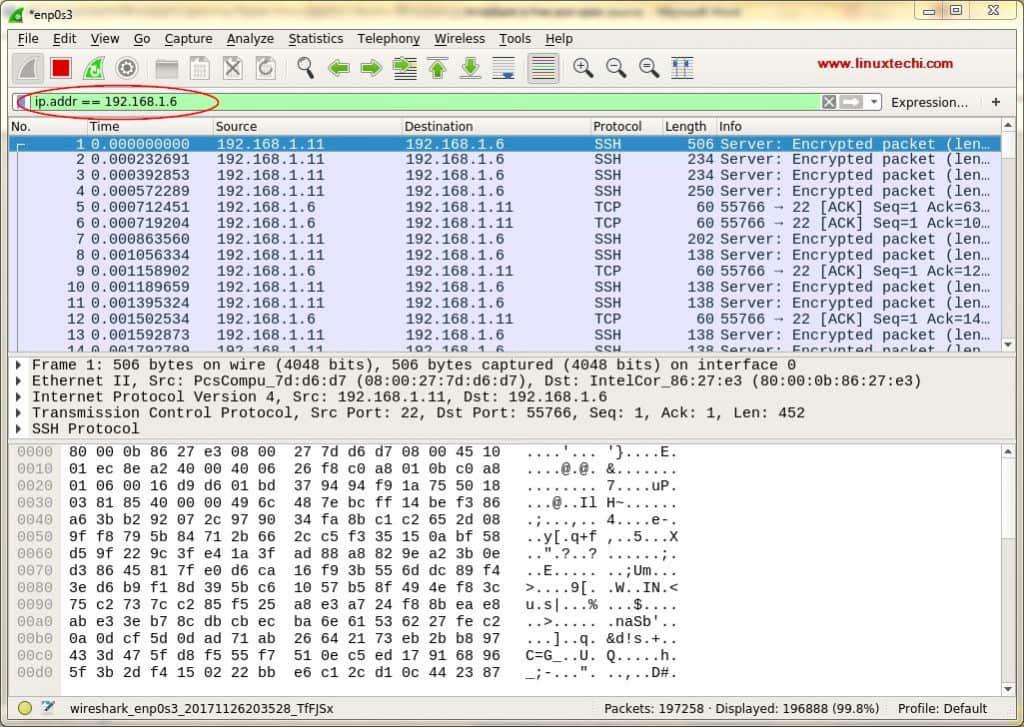Screen dimensions: 1024x727
Task: Toggle auto-scroll during live capture
Action: [x=503, y=68]
